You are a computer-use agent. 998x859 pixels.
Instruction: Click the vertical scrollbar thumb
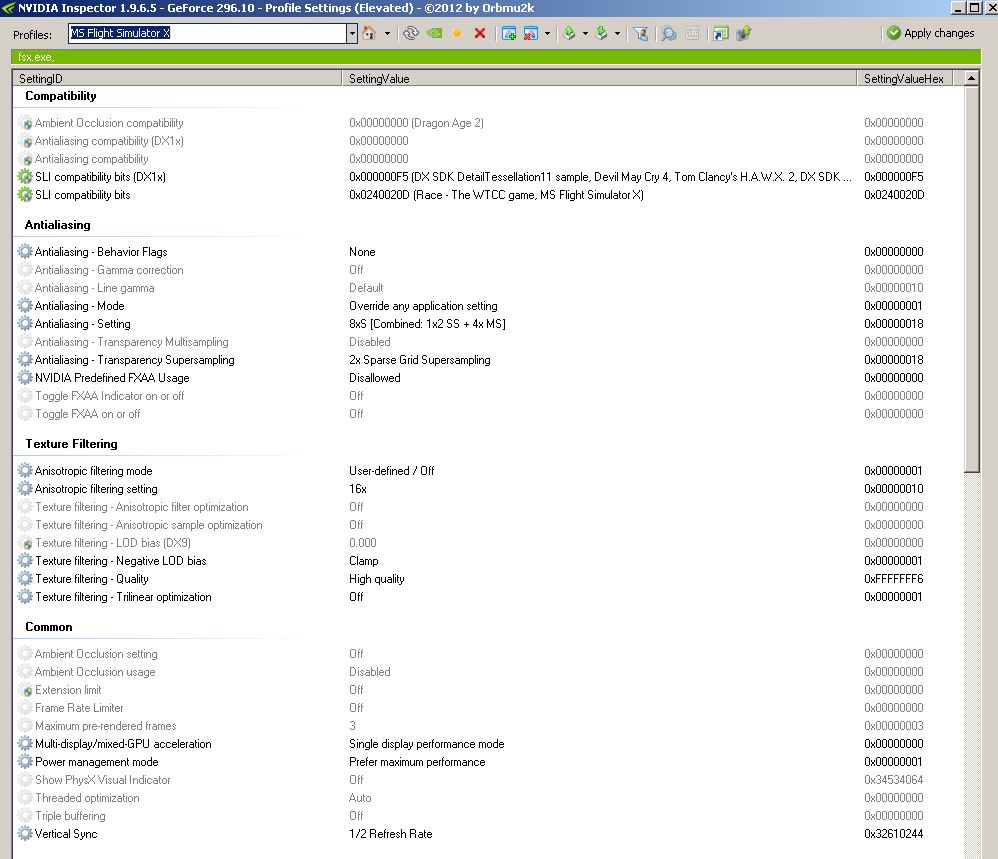[x=971, y=279]
